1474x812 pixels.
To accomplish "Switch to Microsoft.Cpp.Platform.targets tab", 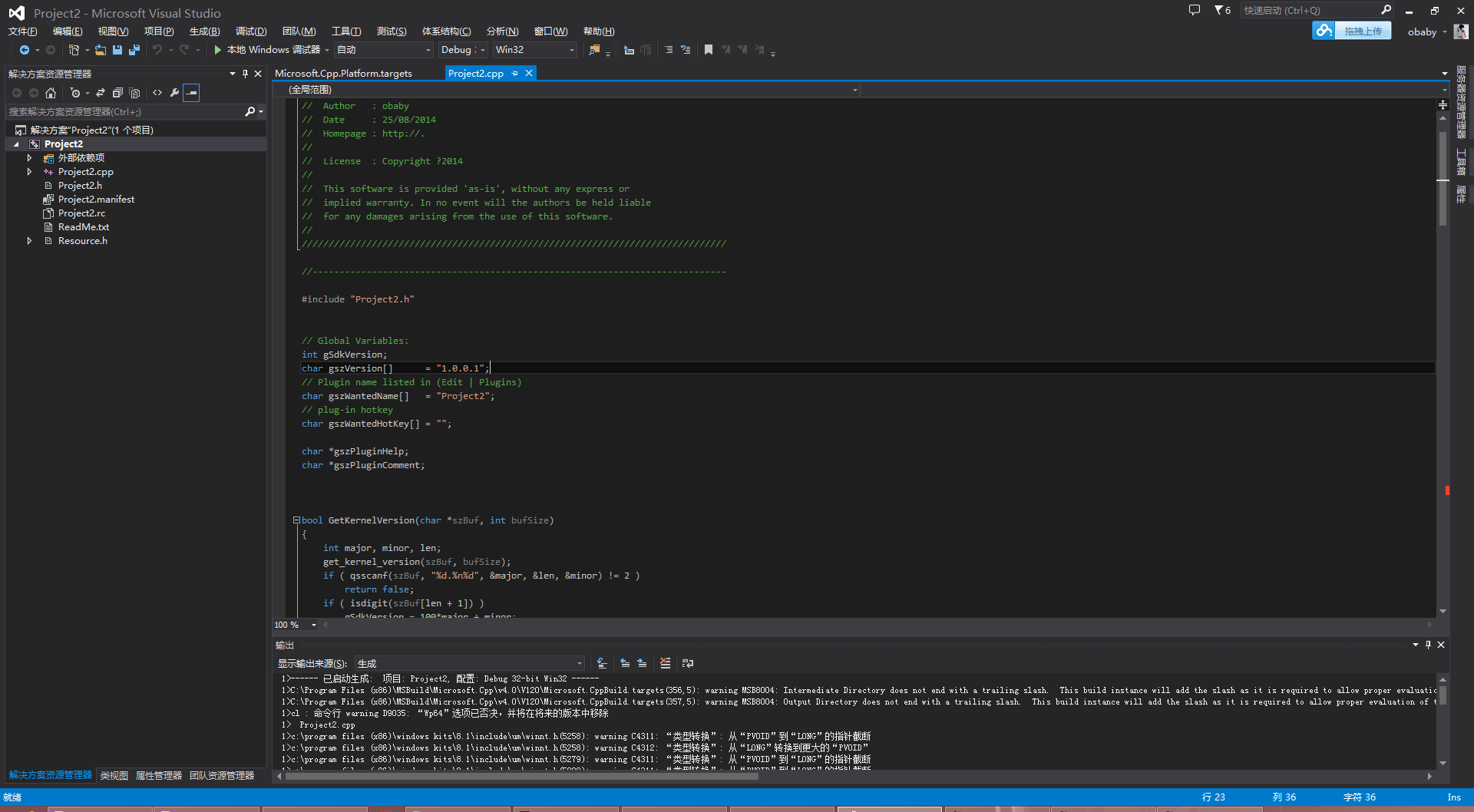I will pyautogui.click(x=343, y=74).
